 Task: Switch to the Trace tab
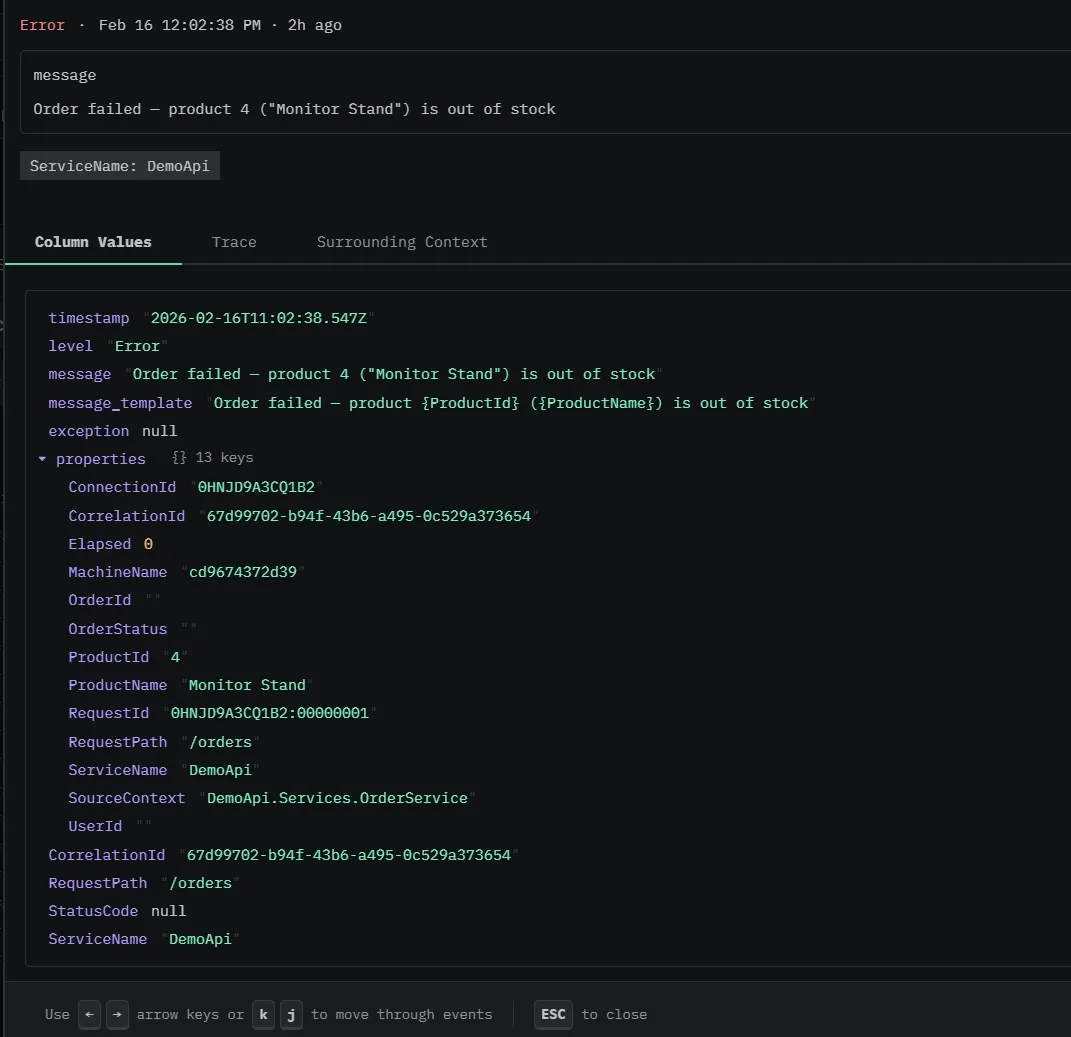click(x=234, y=242)
